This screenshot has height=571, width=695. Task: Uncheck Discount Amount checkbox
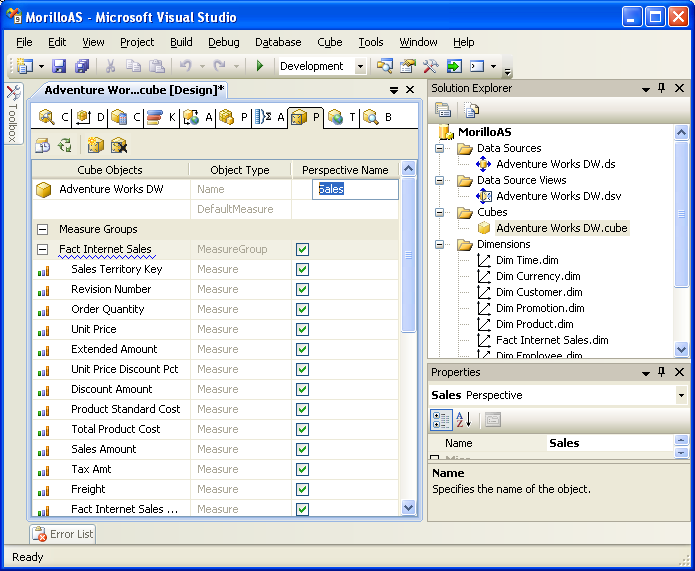click(x=302, y=389)
